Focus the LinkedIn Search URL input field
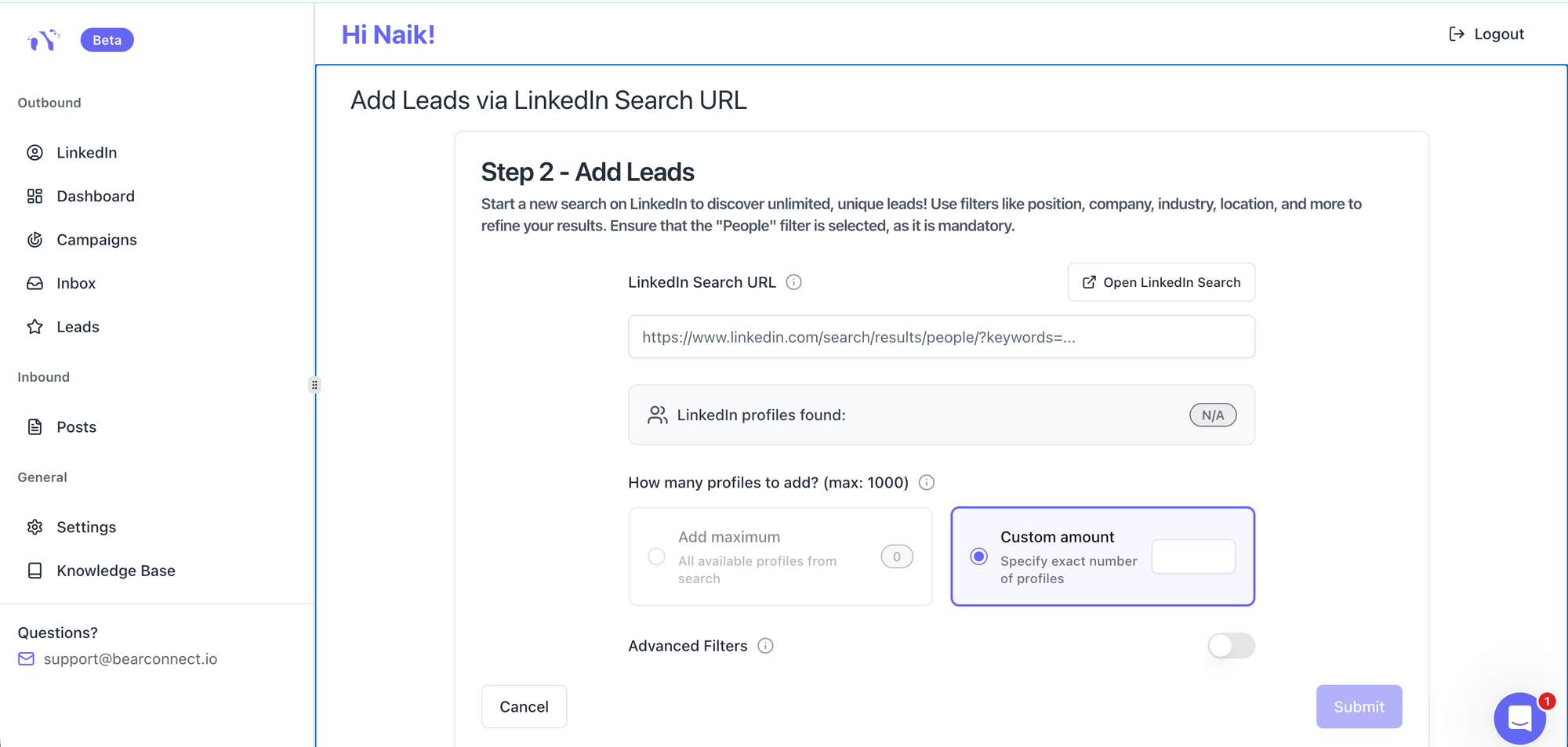Image resolution: width=1568 pixels, height=747 pixels. pyautogui.click(x=941, y=337)
